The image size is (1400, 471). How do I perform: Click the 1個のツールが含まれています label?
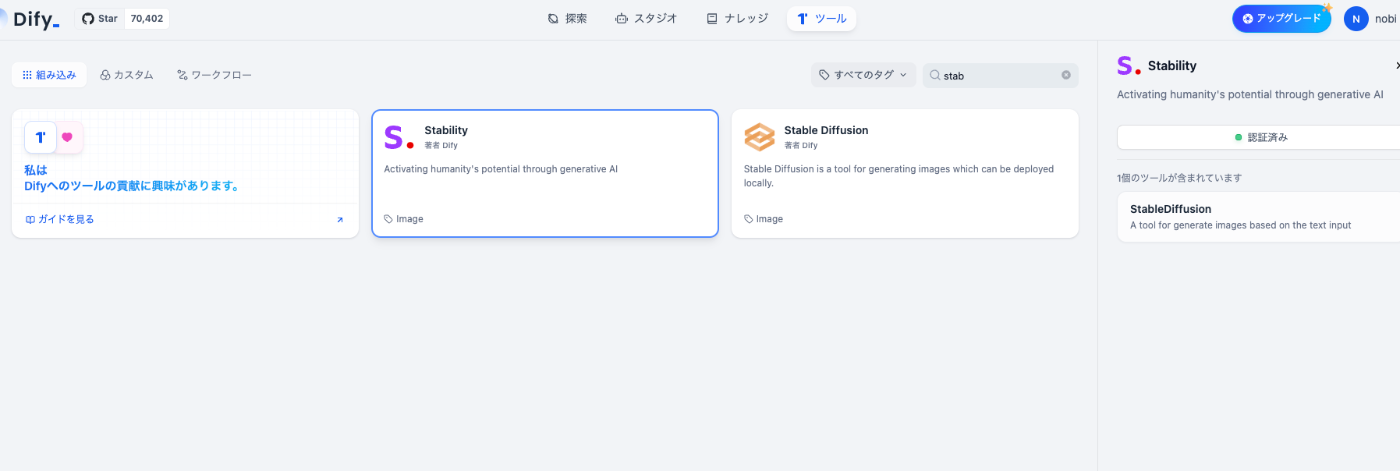point(1179,178)
